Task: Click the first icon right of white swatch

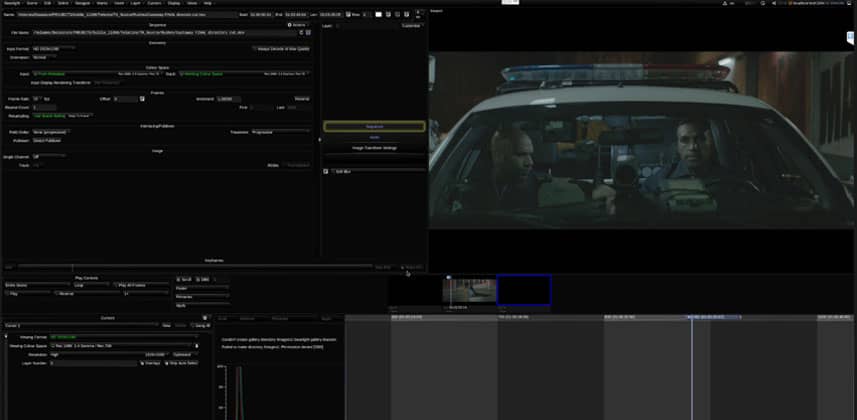Action: coord(389,15)
